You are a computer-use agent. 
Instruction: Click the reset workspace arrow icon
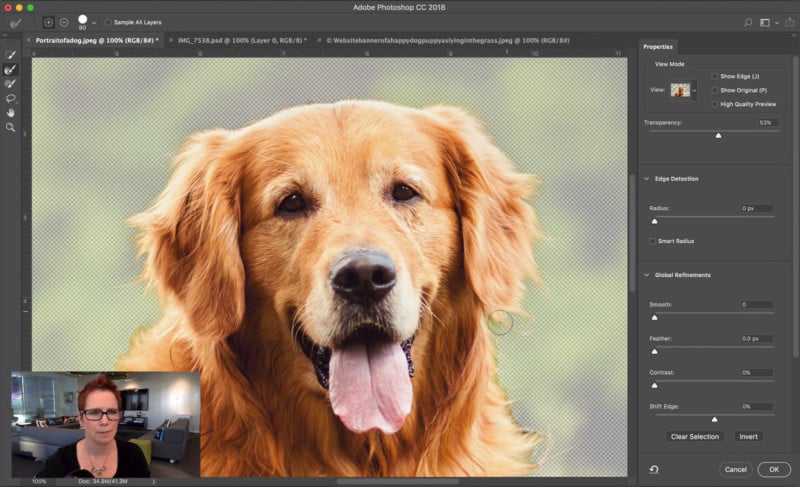tap(654, 470)
